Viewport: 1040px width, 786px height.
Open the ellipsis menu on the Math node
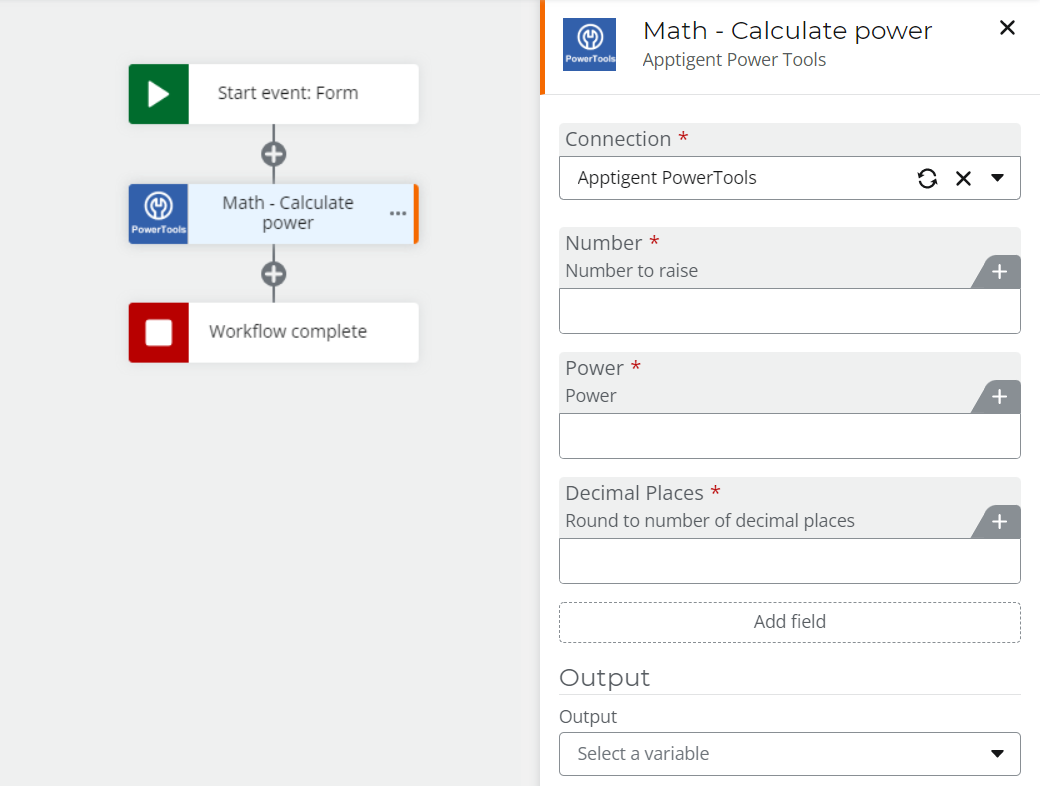coord(397,214)
